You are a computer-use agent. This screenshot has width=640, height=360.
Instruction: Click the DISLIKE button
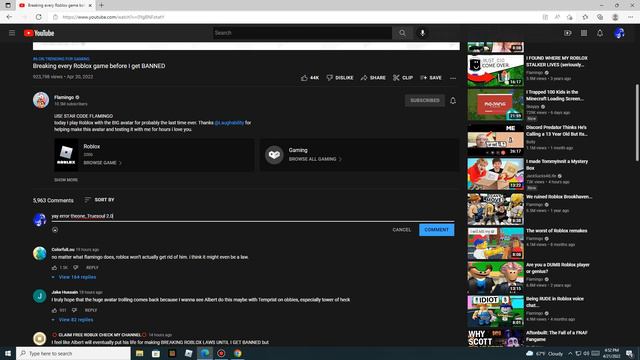click(x=340, y=78)
